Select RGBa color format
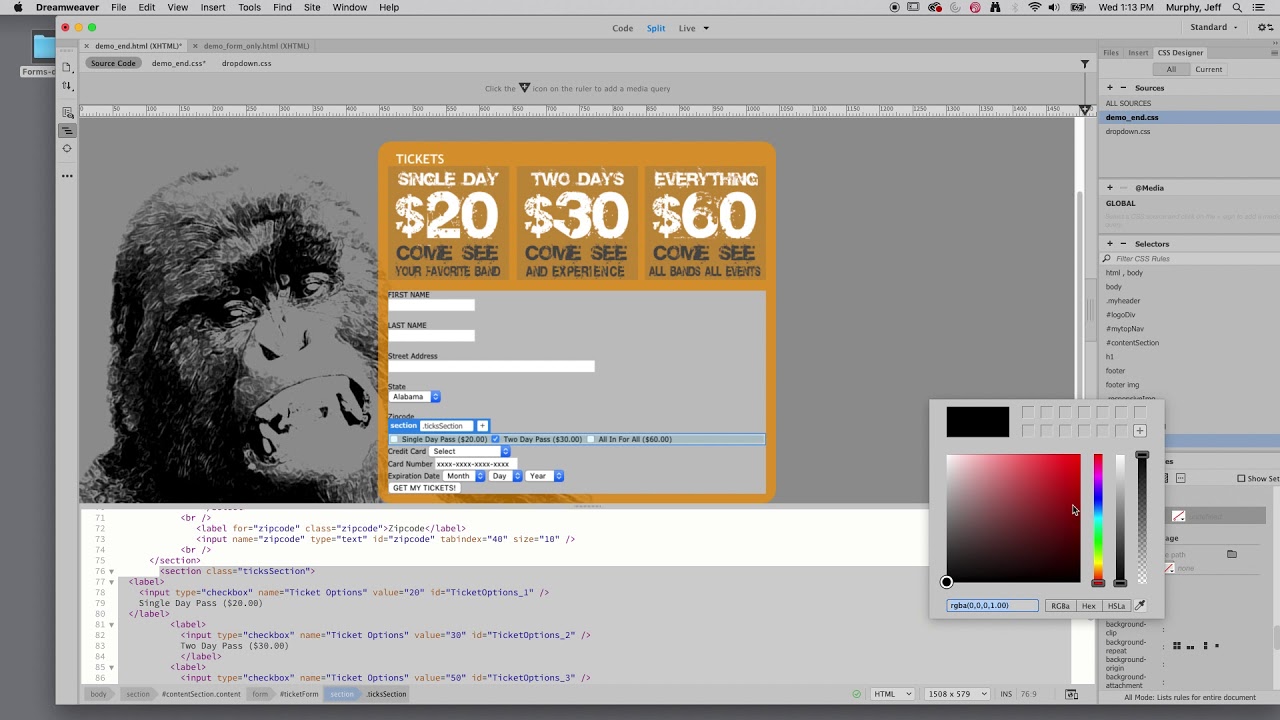 1060,606
